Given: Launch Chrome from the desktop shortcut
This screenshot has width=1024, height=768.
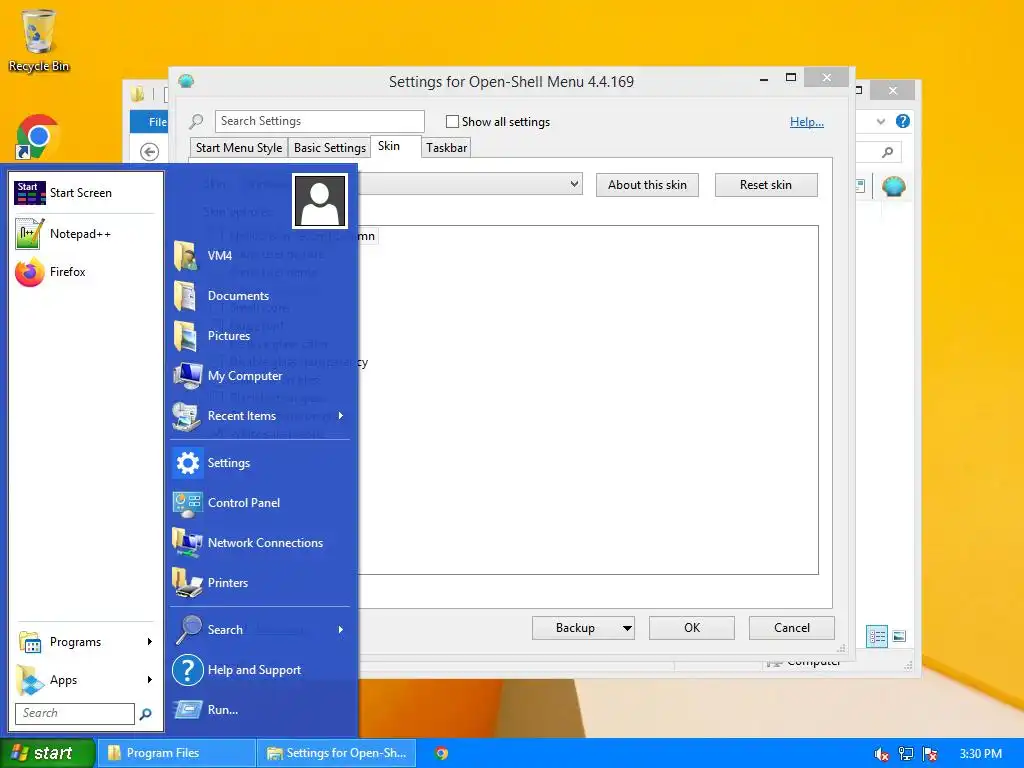Looking at the screenshot, I should coord(38,136).
